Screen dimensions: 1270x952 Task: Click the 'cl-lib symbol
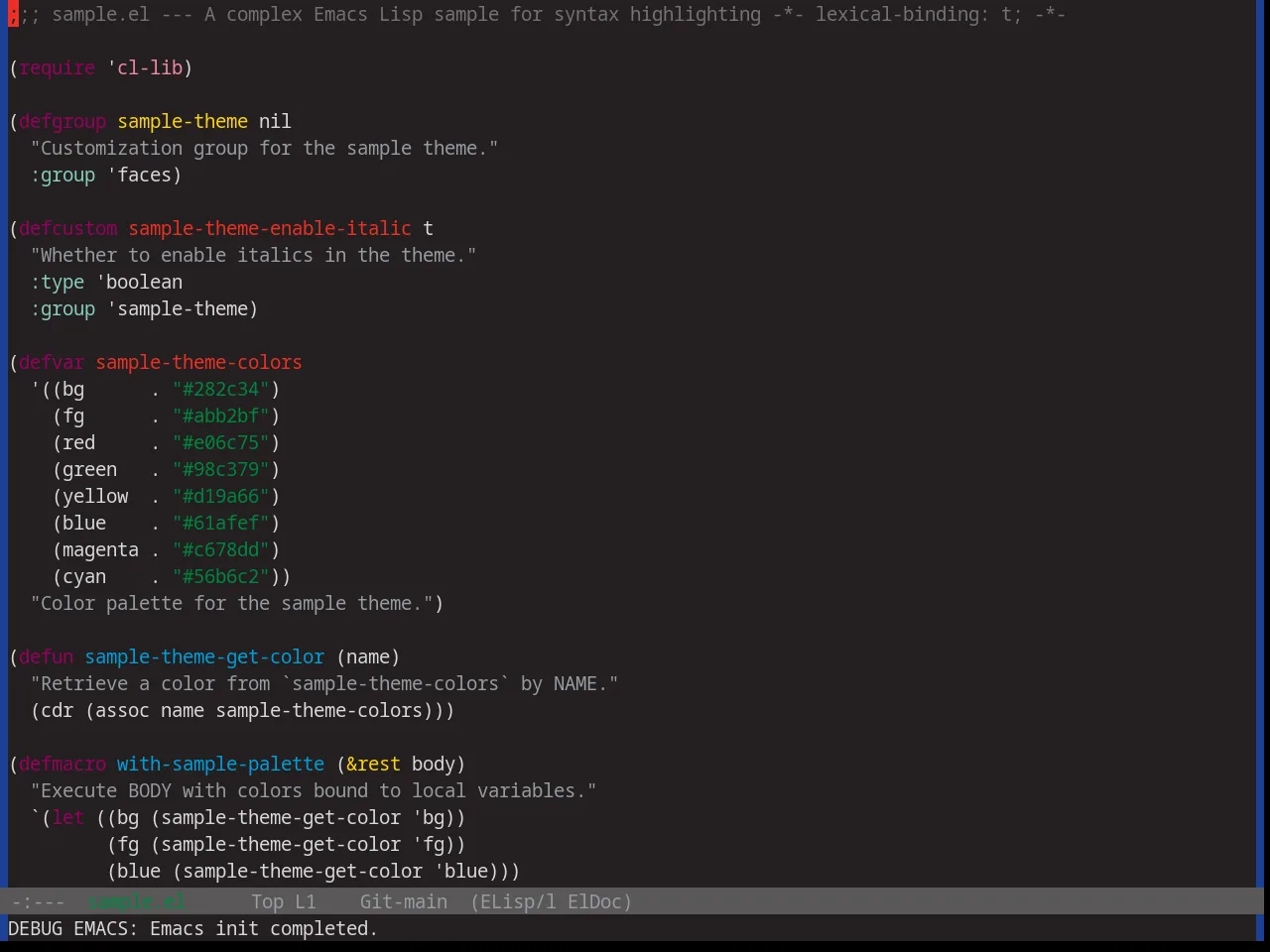pyautogui.click(x=144, y=67)
